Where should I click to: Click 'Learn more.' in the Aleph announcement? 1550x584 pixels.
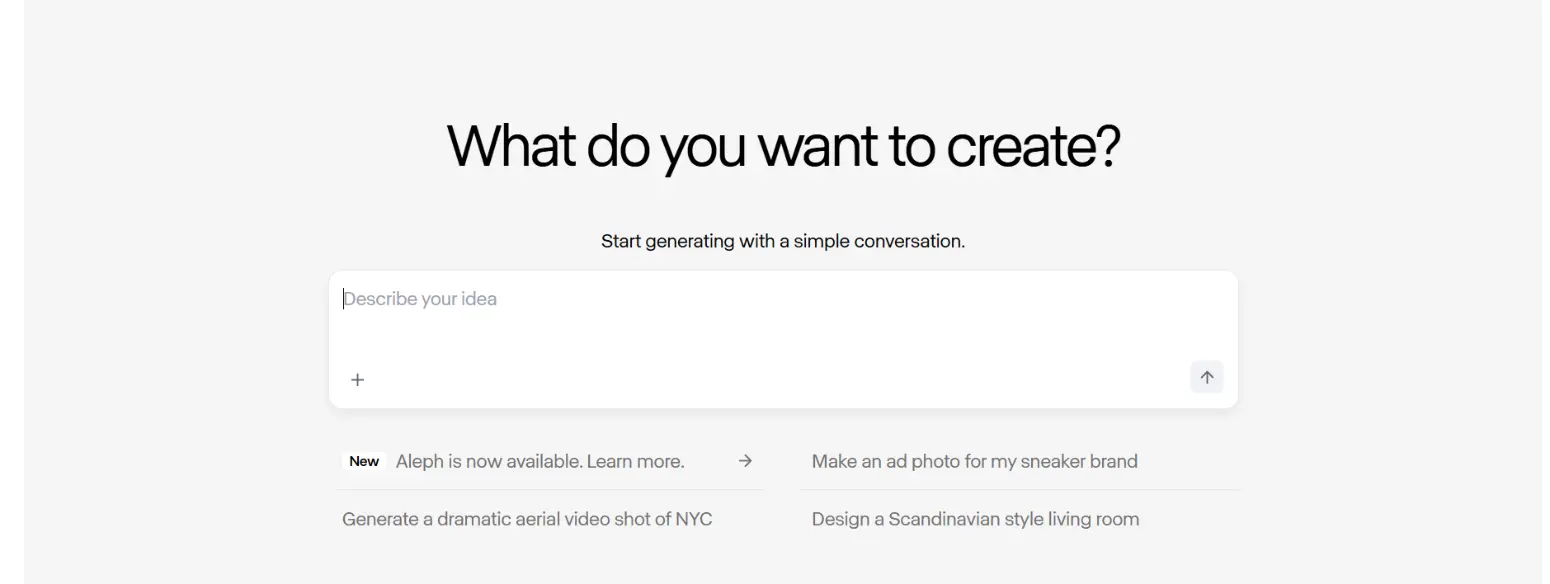[x=635, y=462]
